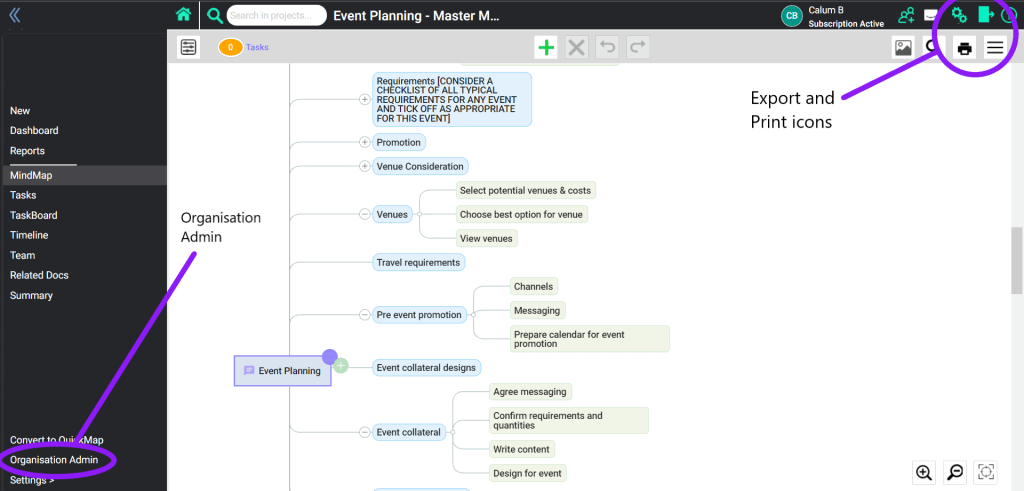Click the Search in projects field

point(276,15)
